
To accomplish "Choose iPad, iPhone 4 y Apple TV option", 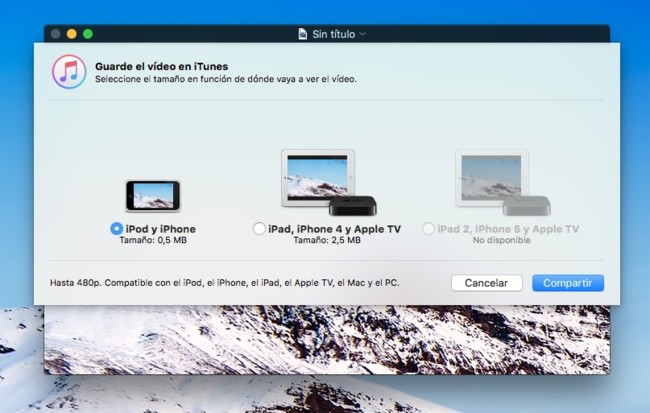I will pos(259,228).
